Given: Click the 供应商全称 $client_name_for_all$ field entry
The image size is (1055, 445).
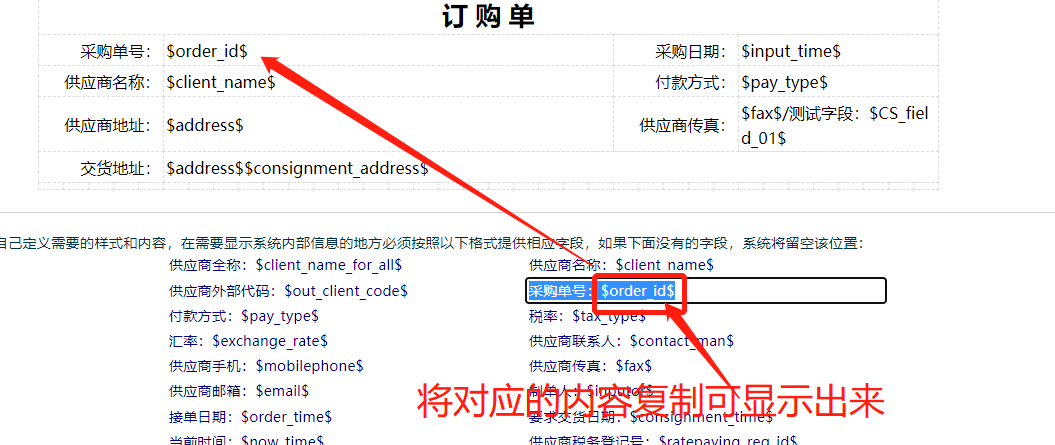Looking at the screenshot, I should 285,265.
